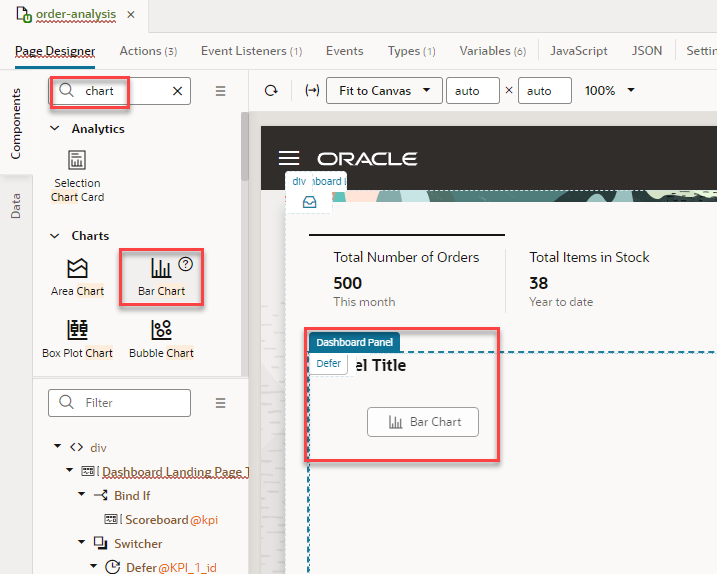The width and height of the screenshot is (717, 574).
Task: Select the Scoreboard @kpi tree item
Action: [x=161, y=520]
